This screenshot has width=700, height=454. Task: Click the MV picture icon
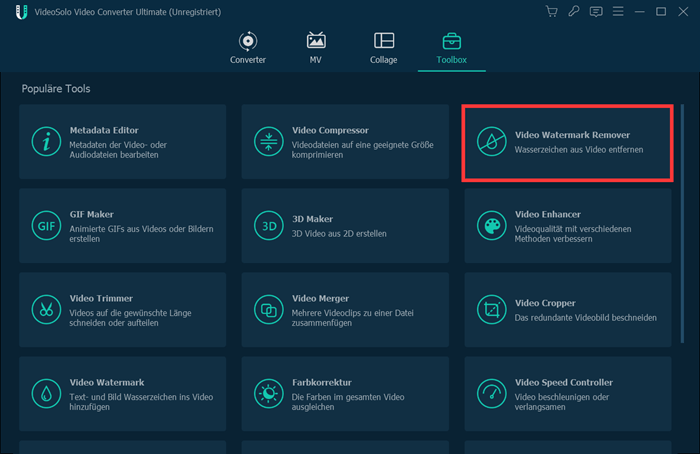[x=316, y=40]
